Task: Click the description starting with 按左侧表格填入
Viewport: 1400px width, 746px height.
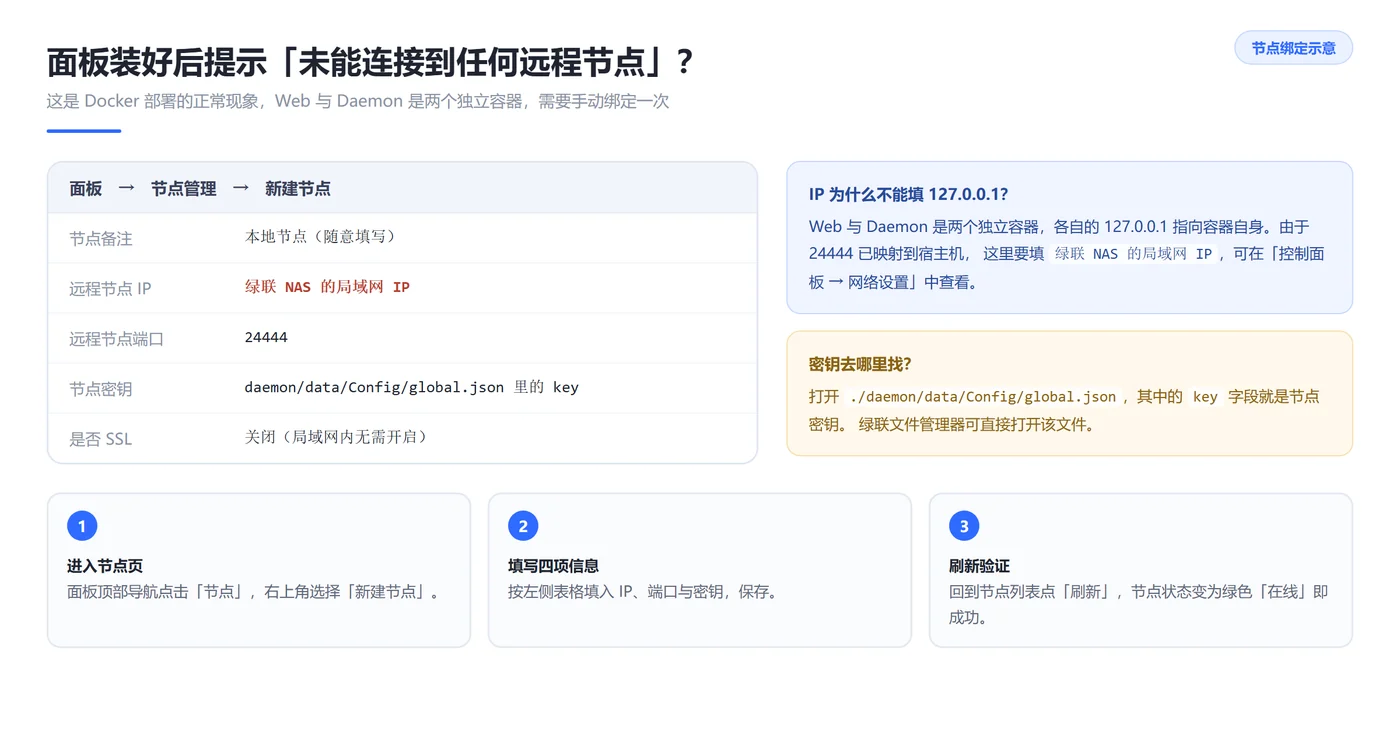Action: (643, 592)
